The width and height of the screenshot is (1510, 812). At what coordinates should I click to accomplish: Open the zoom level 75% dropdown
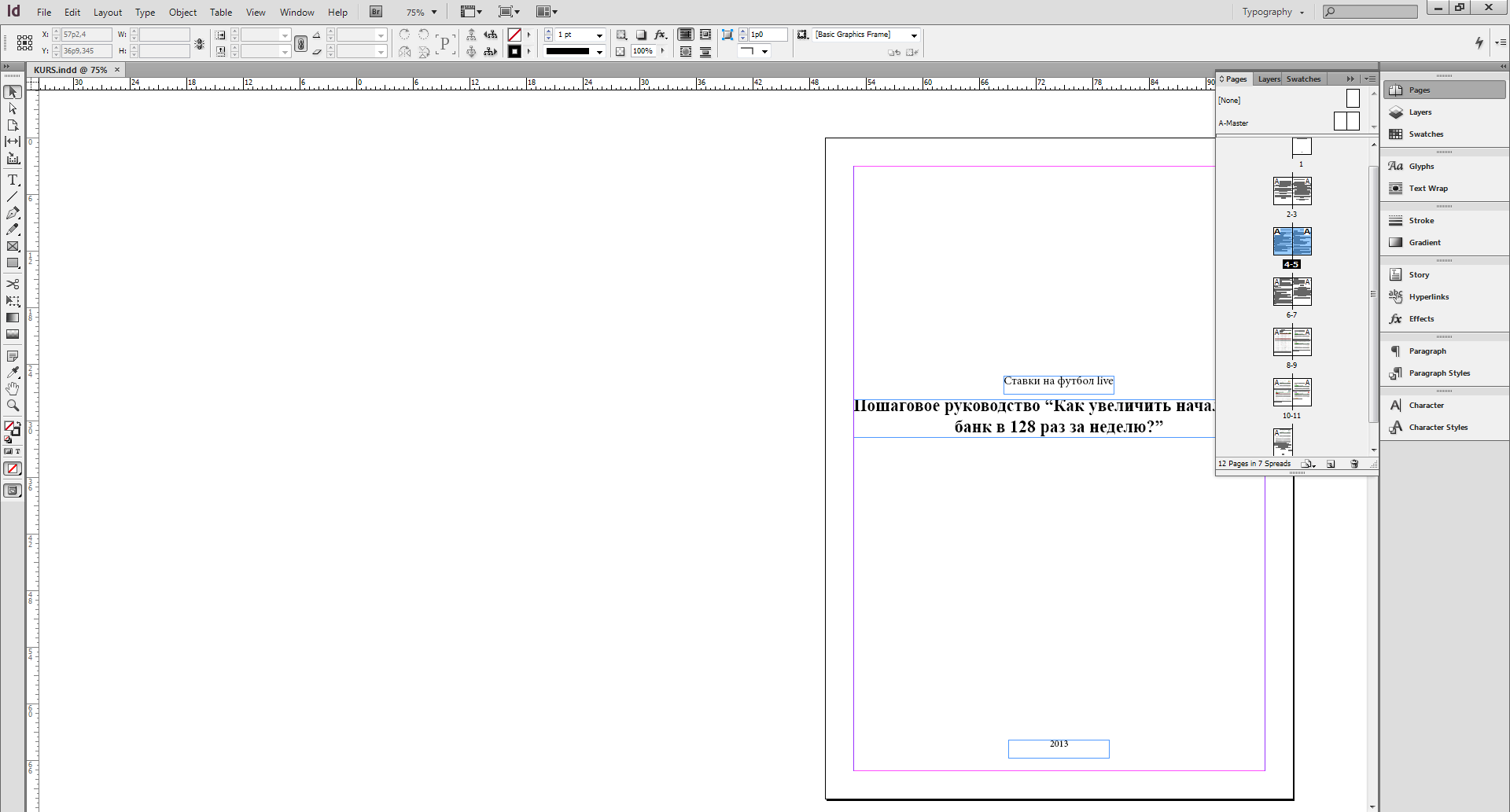click(x=433, y=13)
